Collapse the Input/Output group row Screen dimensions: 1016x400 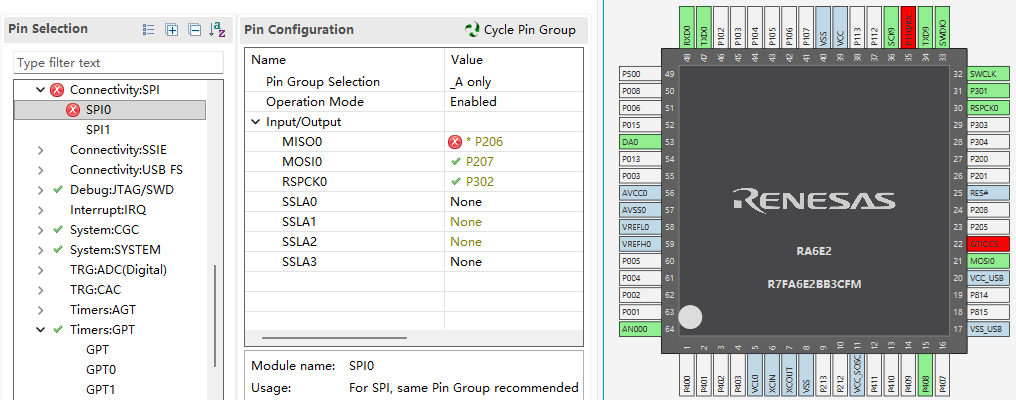[x=255, y=122]
